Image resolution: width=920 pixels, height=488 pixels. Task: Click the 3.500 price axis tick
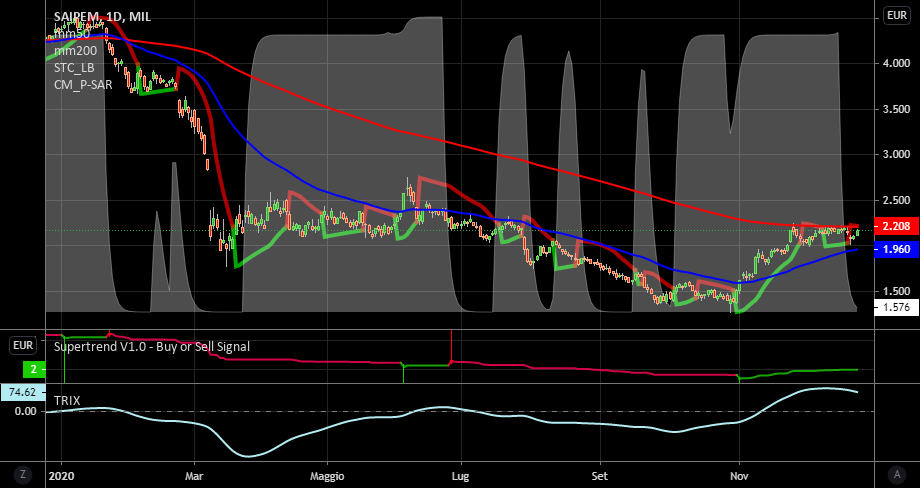pos(897,109)
